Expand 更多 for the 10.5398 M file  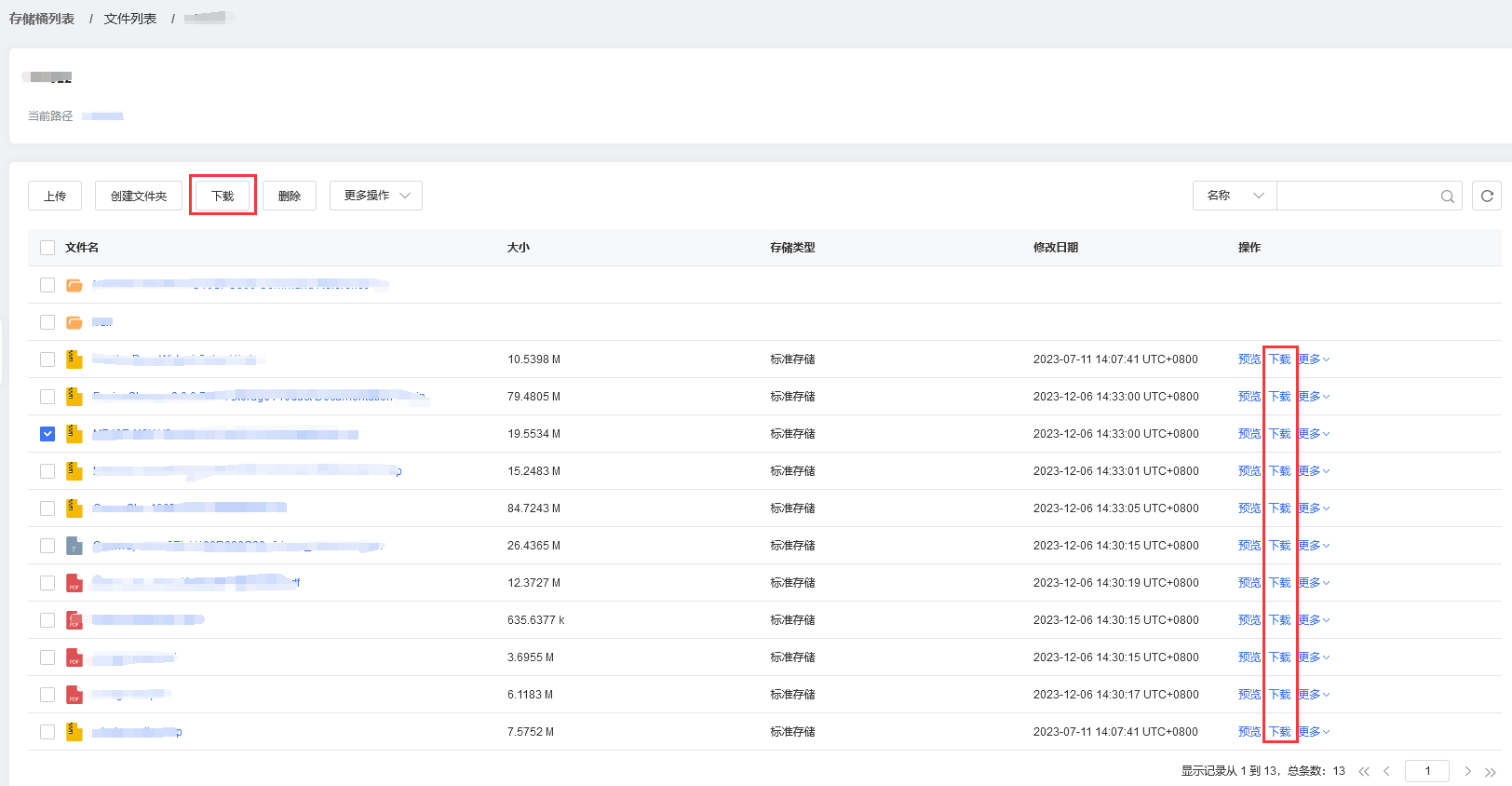click(x=1314, y=359)
